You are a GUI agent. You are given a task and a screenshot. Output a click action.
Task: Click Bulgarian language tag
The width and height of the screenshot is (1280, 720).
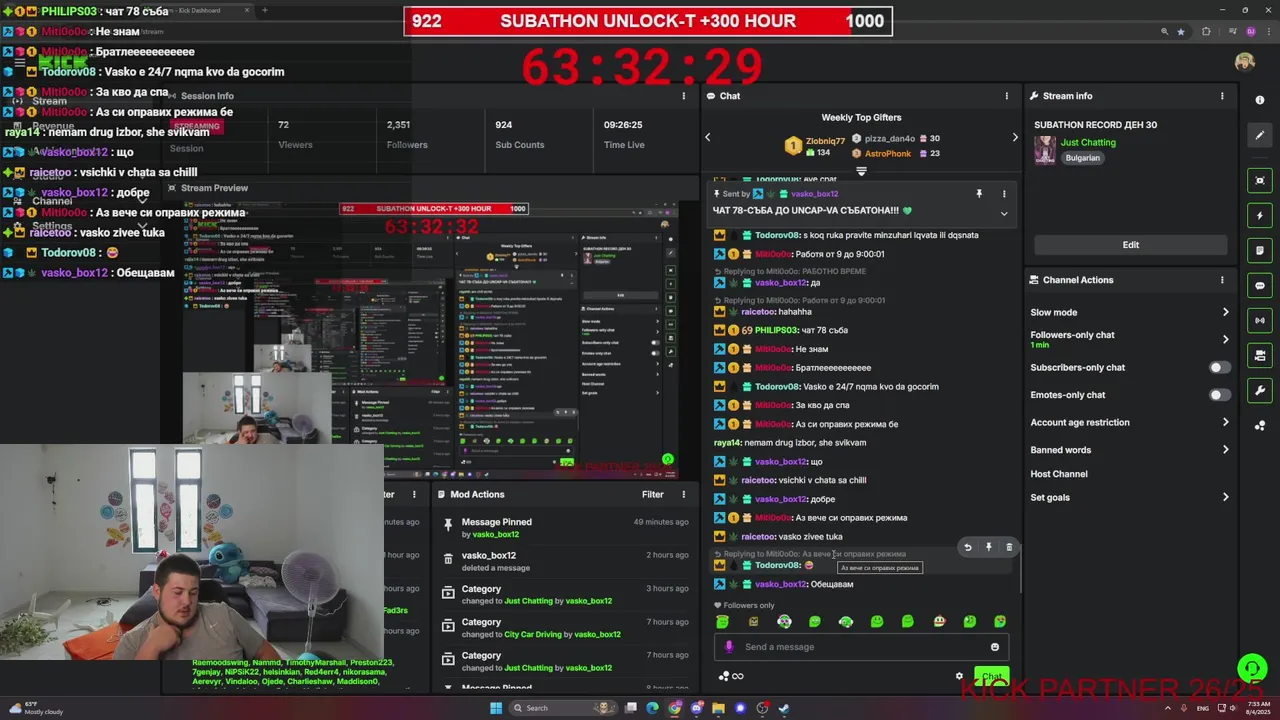1082,158
